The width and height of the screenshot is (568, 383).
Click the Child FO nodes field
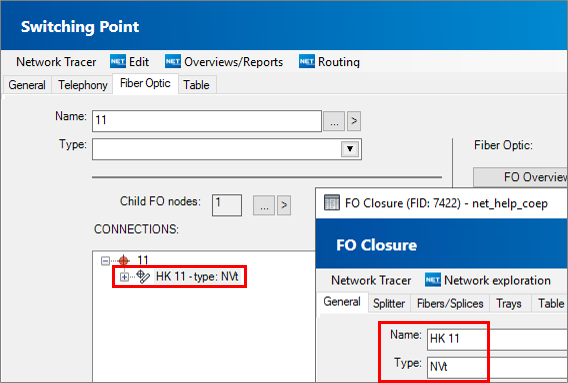tap(227, 205)
